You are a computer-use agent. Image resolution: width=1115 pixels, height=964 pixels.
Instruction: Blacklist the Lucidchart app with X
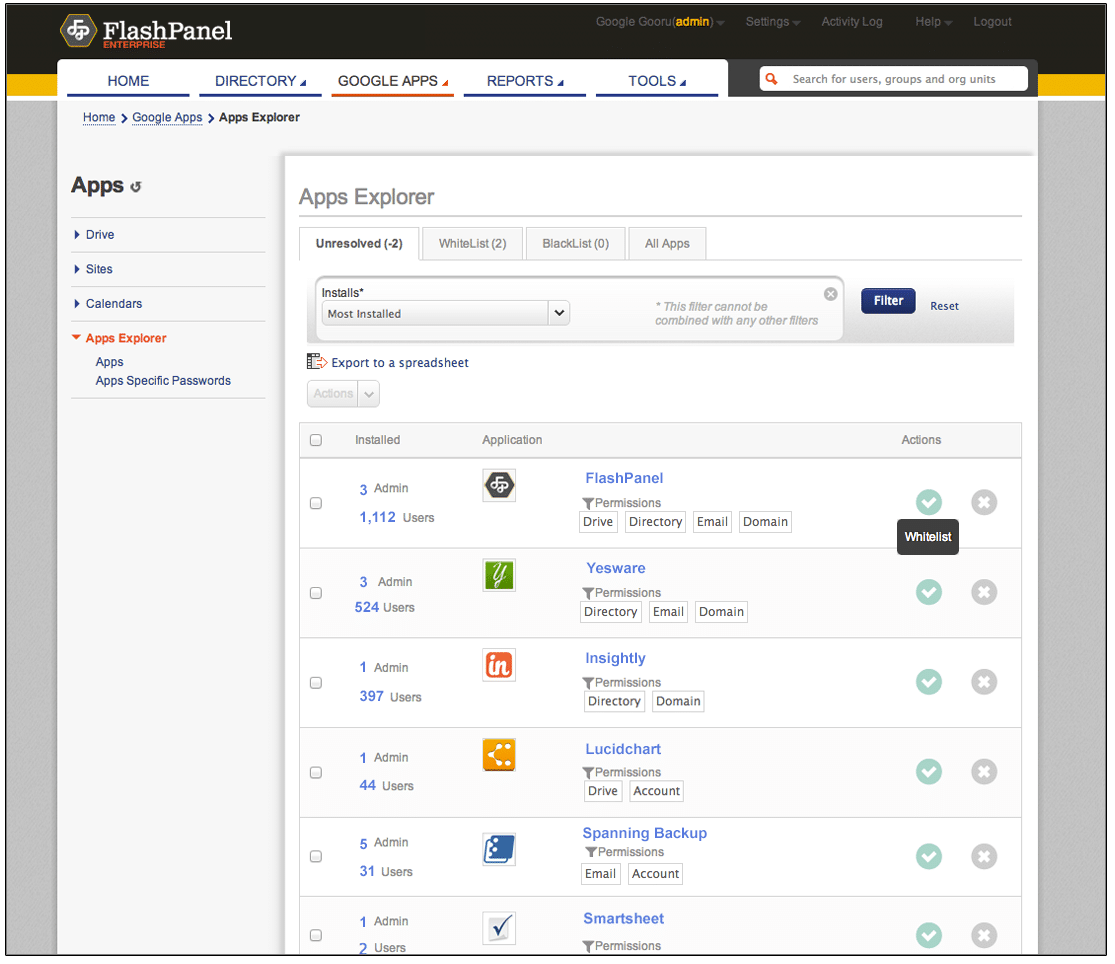click(984, 772)
